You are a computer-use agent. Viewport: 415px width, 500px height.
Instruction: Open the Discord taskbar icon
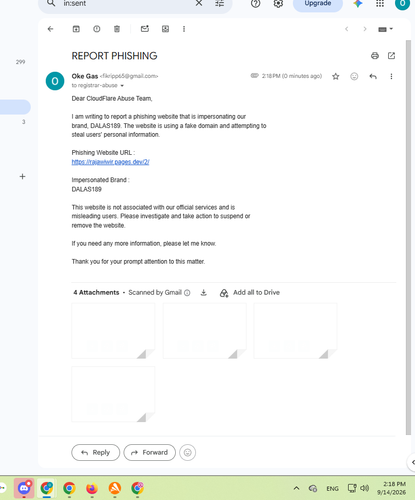[24, 488]
